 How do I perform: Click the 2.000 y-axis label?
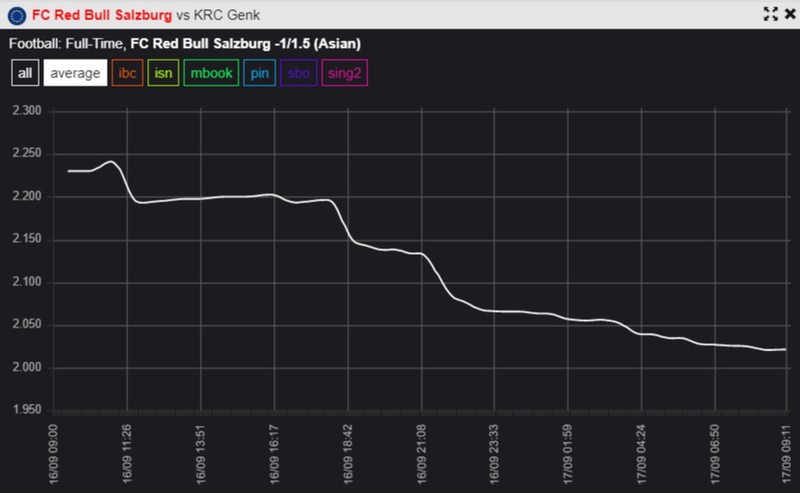point(27,367)
